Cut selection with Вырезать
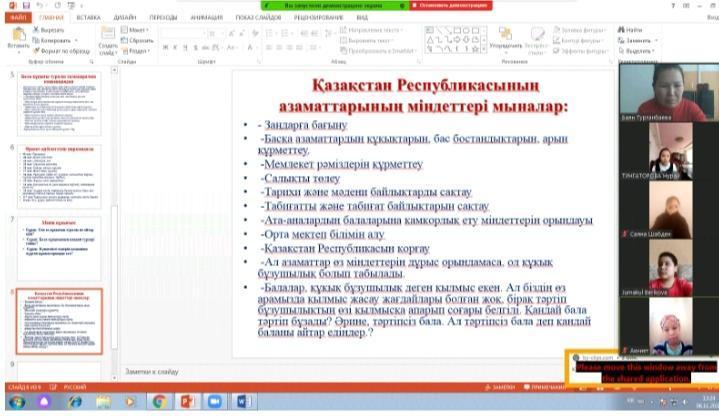The height and width of the screenshot is (416, 719). tap(49, 30)
